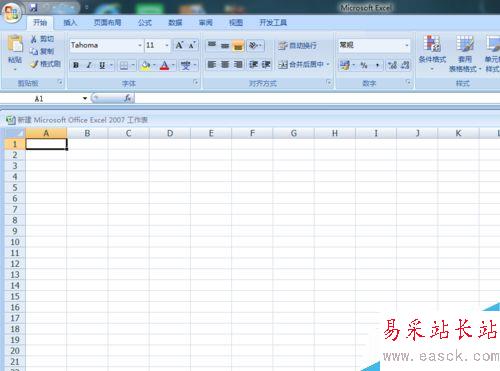
Task: Open the number format (常规) dropdown
Action: [x=407, y=45]
